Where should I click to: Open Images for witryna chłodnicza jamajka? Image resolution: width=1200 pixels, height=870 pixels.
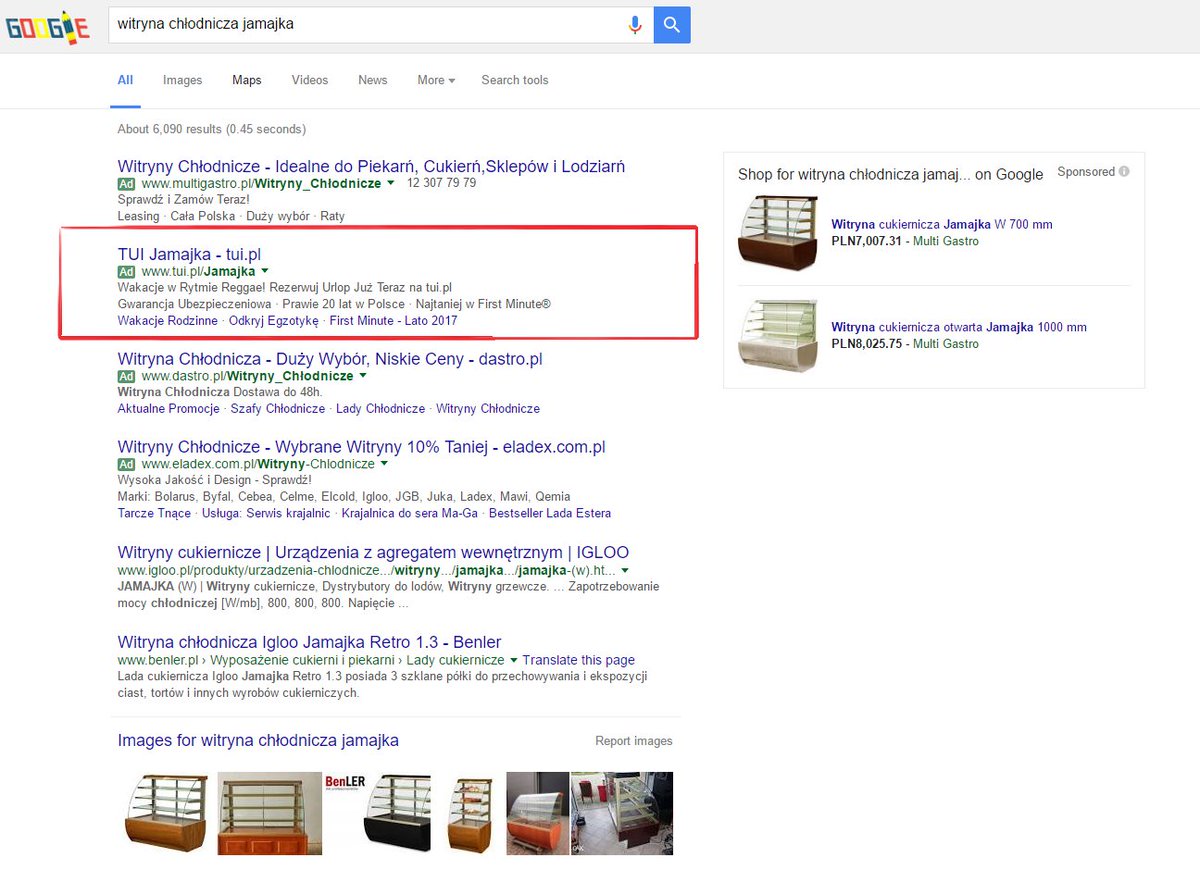[x=258, y=741]
